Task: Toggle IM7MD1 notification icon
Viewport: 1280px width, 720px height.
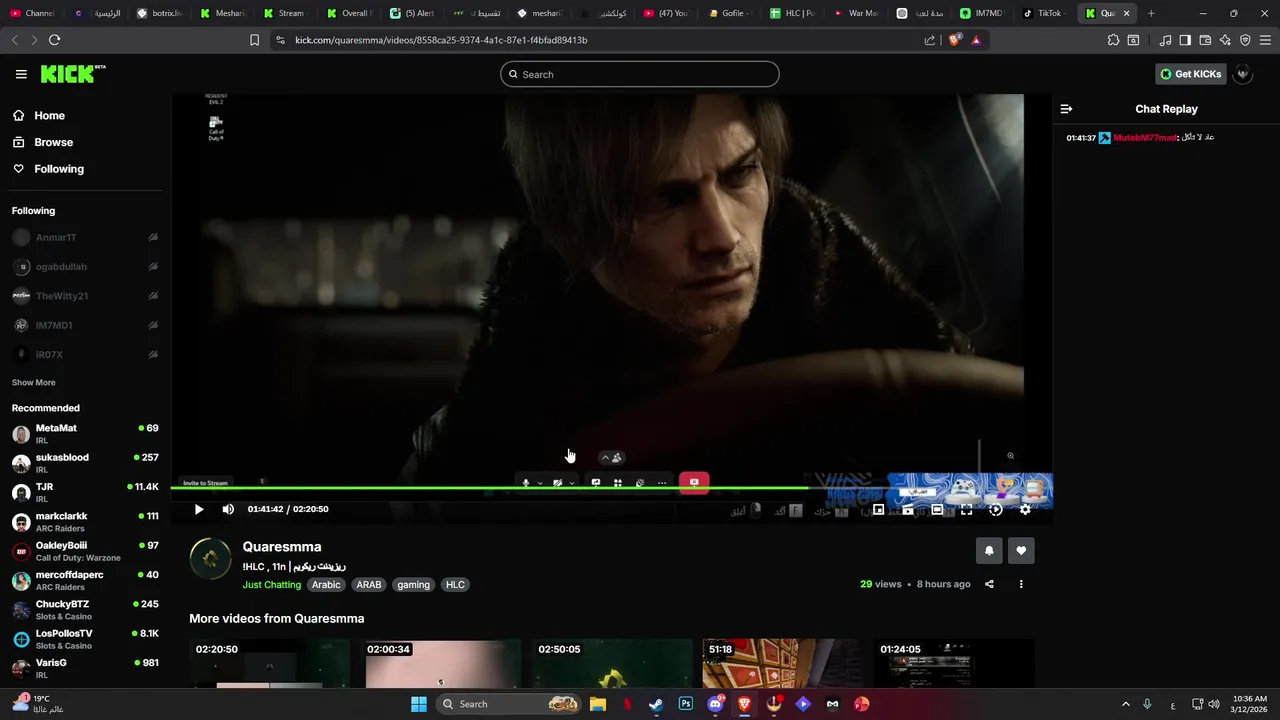Action: [x=153, y=325]
